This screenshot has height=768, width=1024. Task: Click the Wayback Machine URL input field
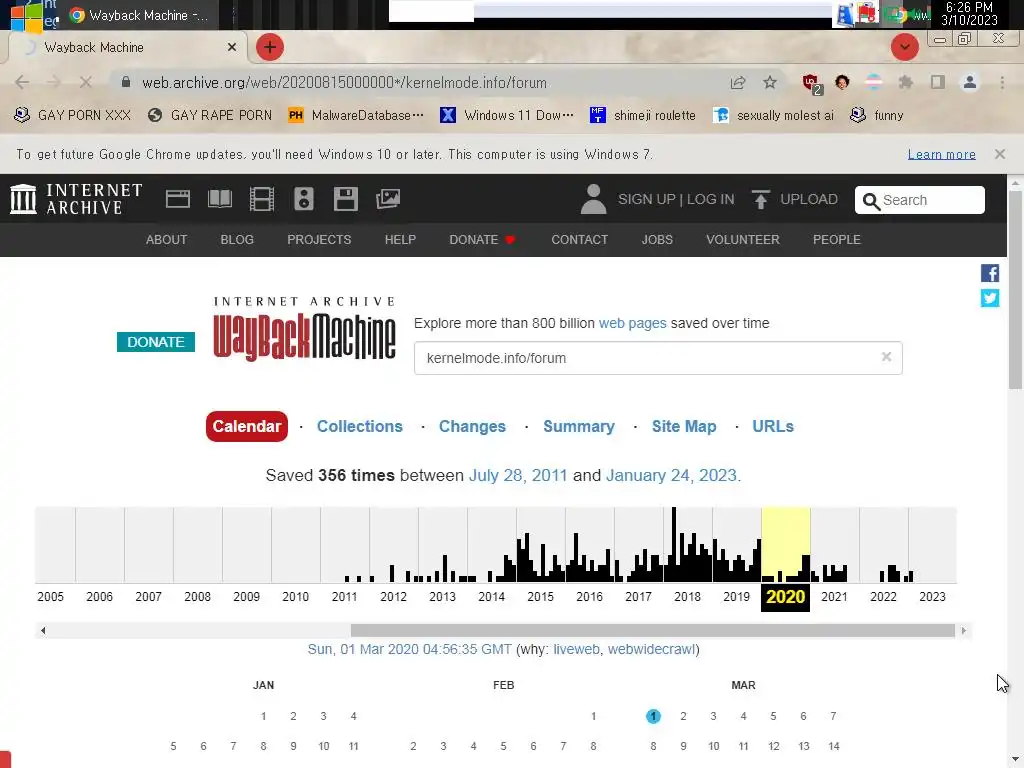coord(658,358)
